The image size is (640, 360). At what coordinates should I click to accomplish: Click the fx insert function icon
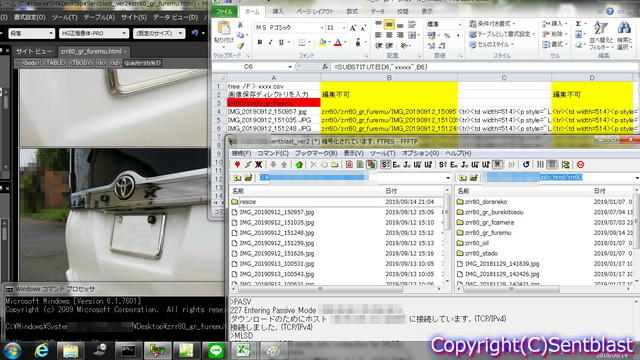coord(325,67)
